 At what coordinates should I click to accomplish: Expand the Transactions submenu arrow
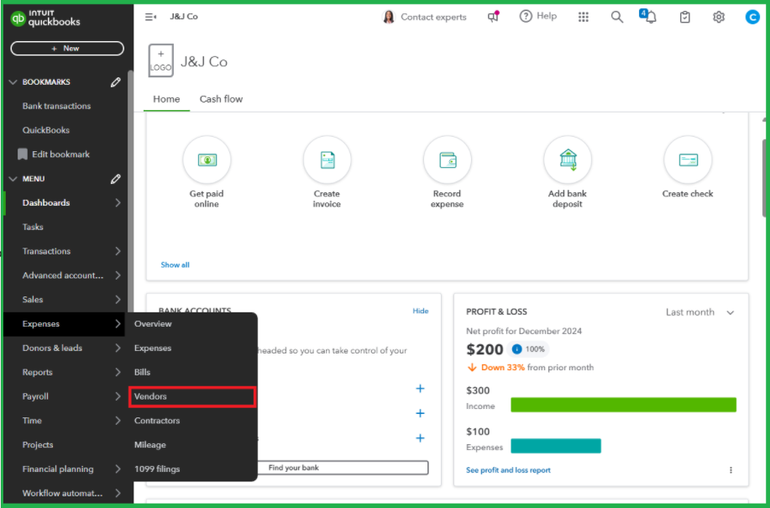[x=118, y=251]
